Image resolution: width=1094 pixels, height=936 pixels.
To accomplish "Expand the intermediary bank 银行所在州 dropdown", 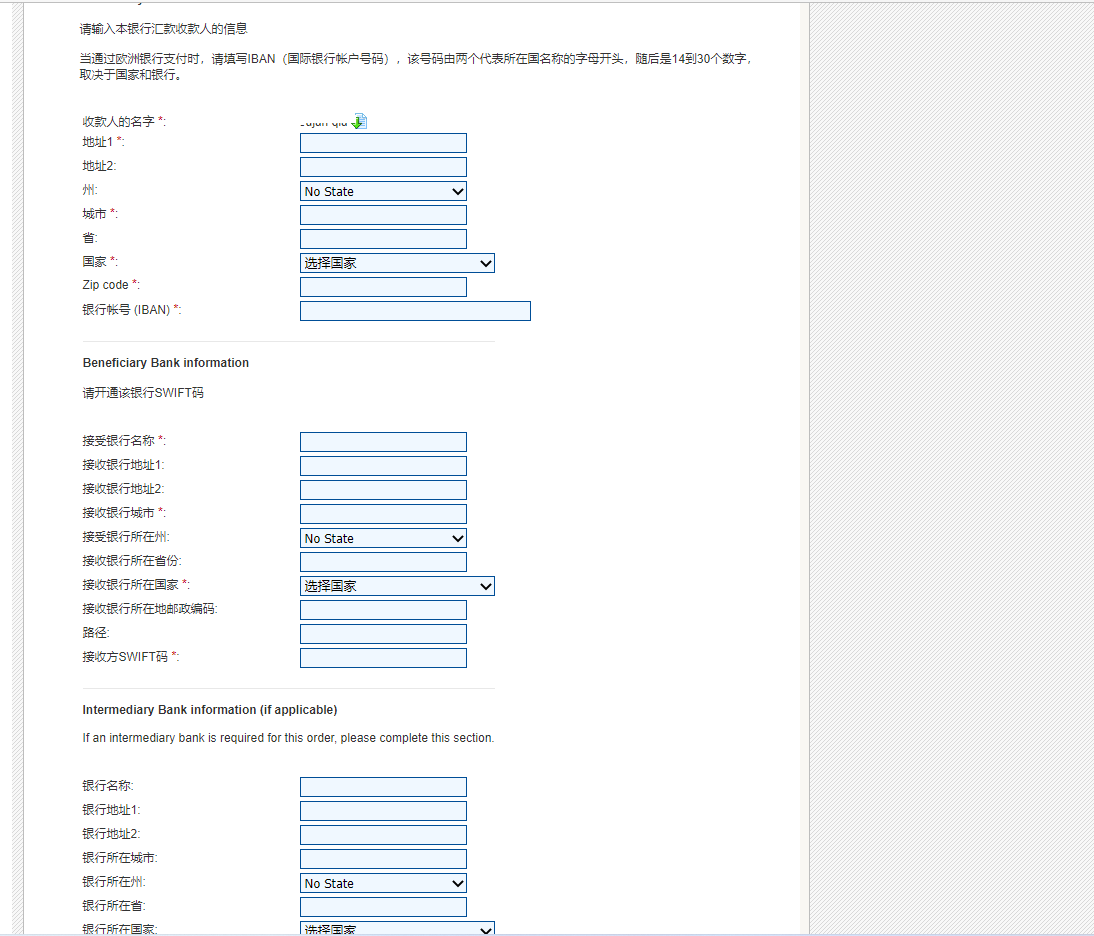I will [x=383, y=883].
